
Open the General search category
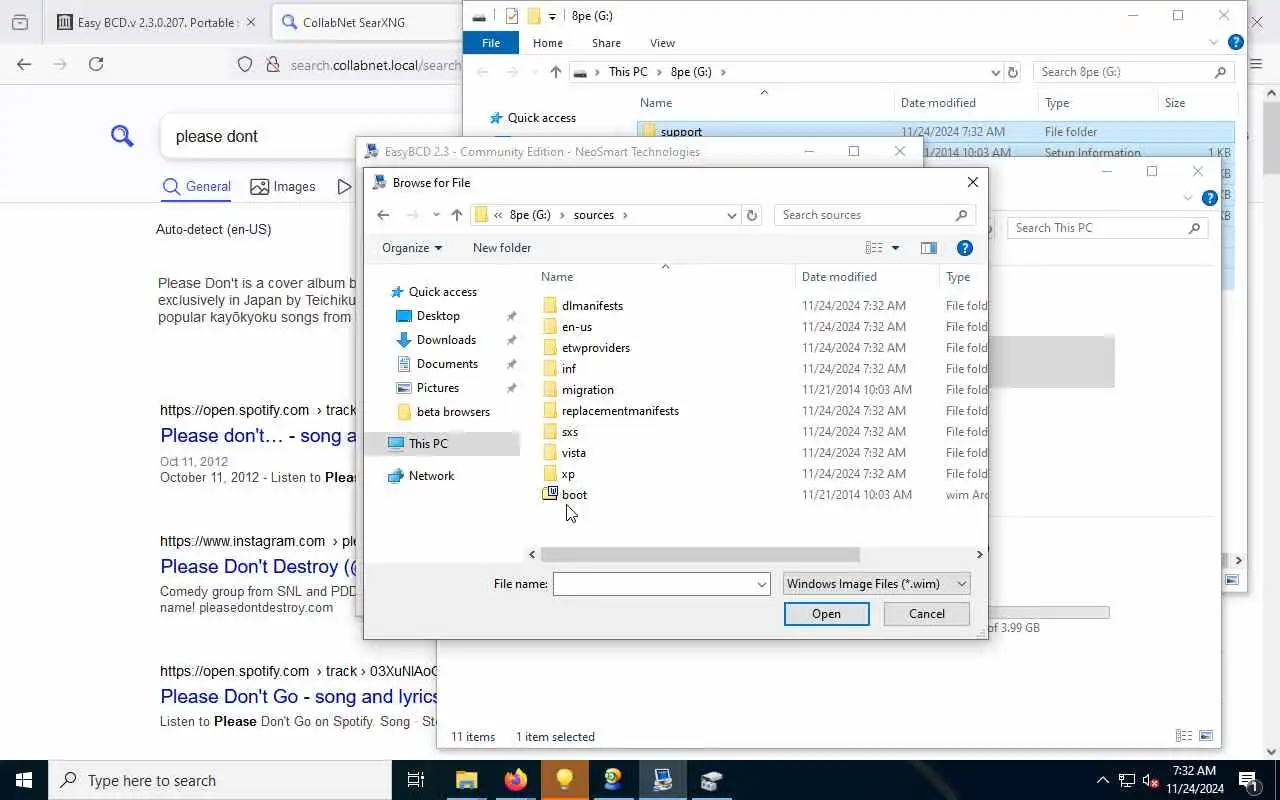point(196,187)
